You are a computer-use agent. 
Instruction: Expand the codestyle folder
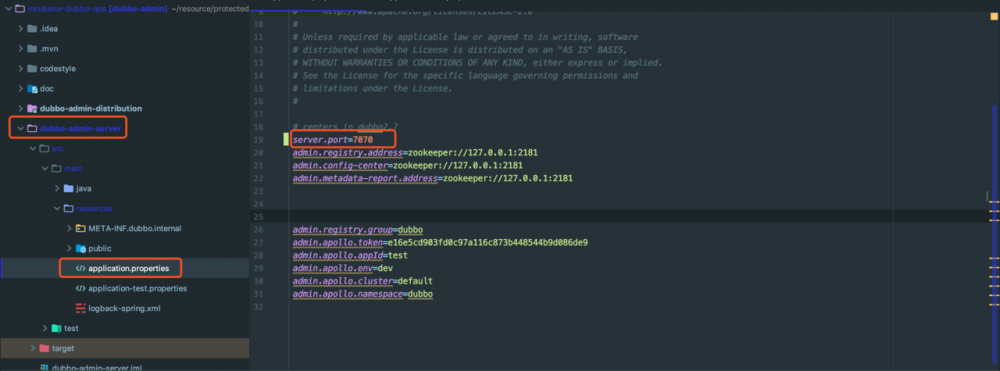(20, 68)
